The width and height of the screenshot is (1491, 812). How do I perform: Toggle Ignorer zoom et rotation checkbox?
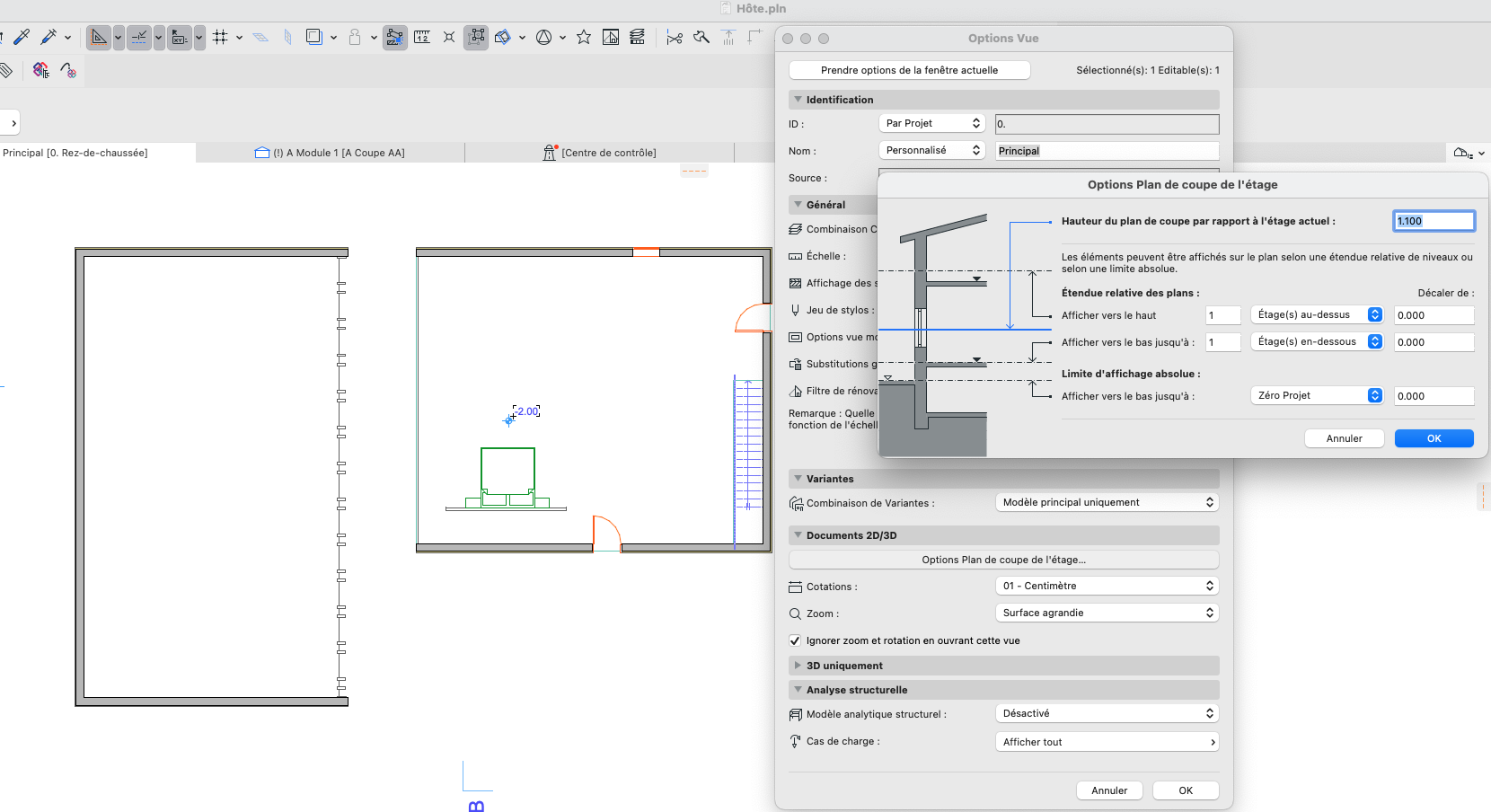(x=795, y=640)
